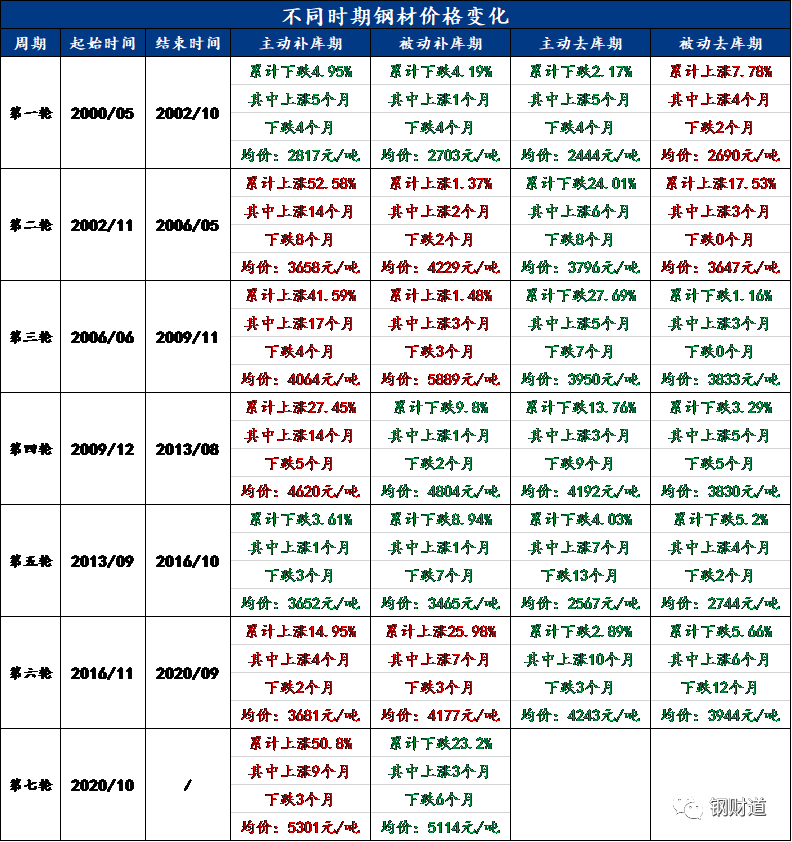Click the 周期 column header

[29, 44]
